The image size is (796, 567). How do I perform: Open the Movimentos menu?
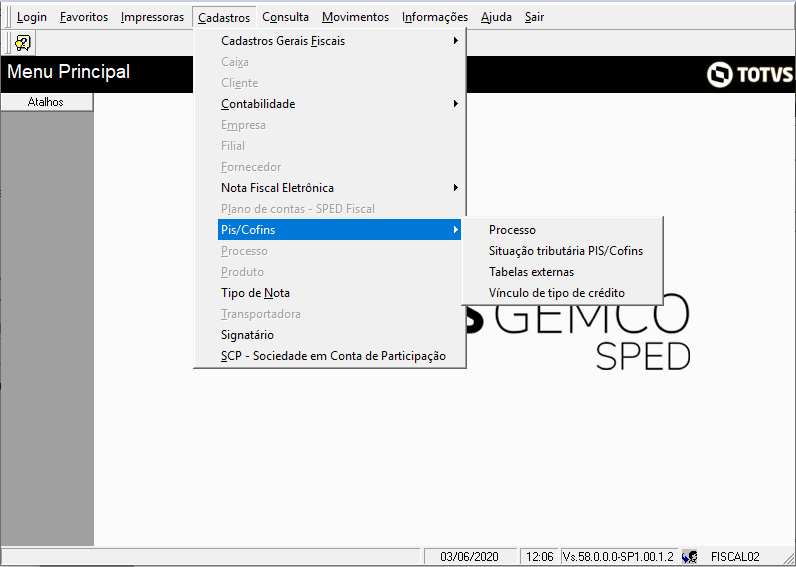coord(355,17)
